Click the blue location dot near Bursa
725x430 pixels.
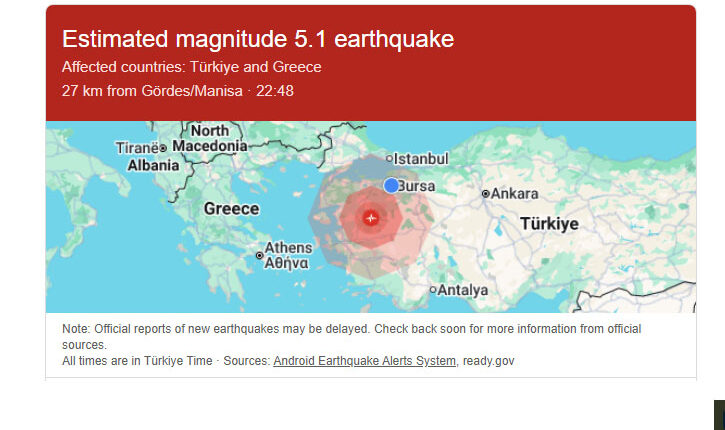[391, 186]
